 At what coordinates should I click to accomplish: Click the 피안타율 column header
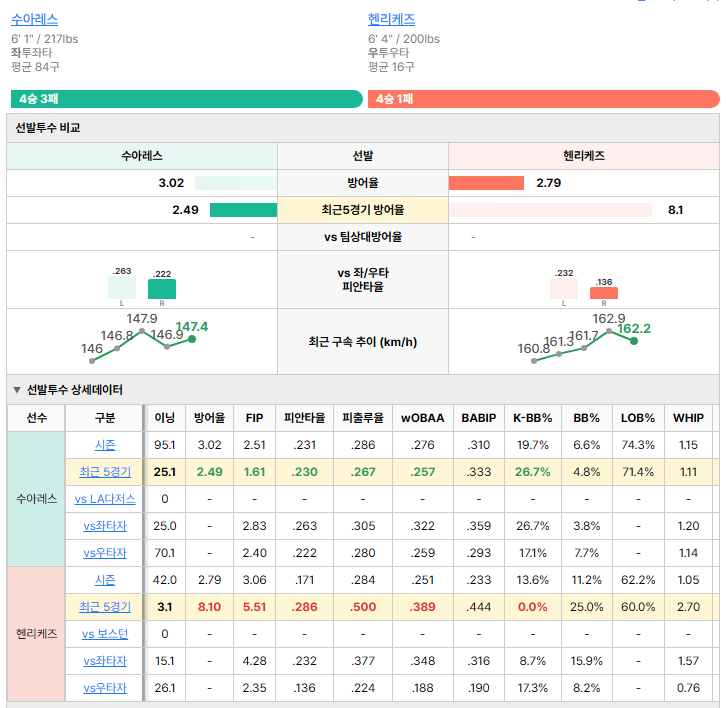(x=304, y=418)
